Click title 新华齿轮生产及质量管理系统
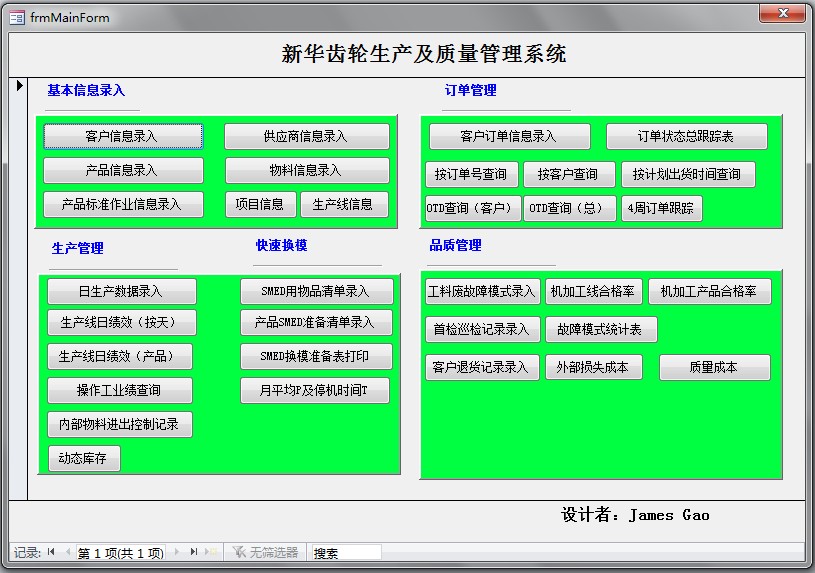The image size is (815, 573). coord(424,54)
